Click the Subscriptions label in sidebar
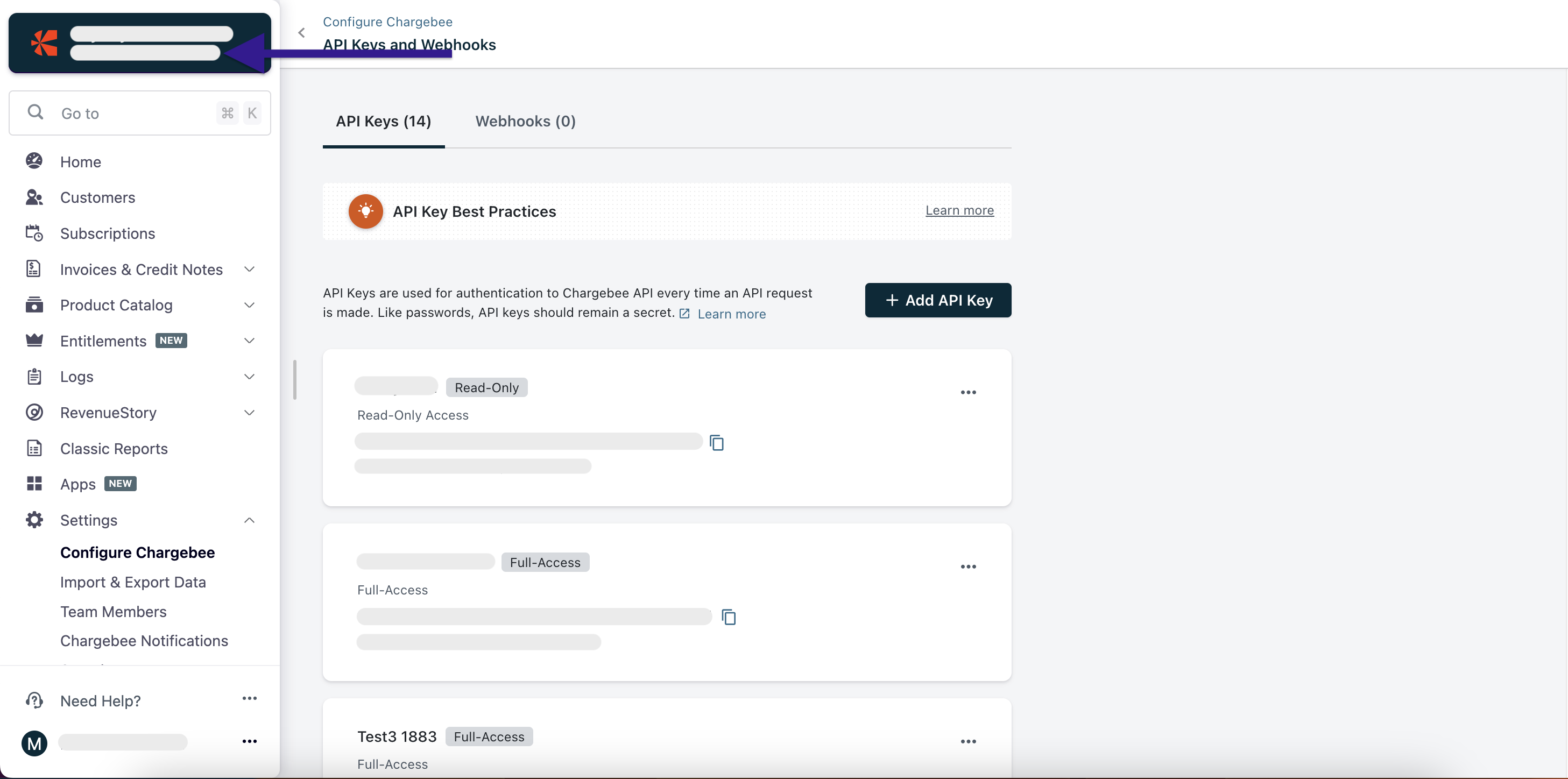Viewport: 1568px width, 779px height. click(108, 233)
